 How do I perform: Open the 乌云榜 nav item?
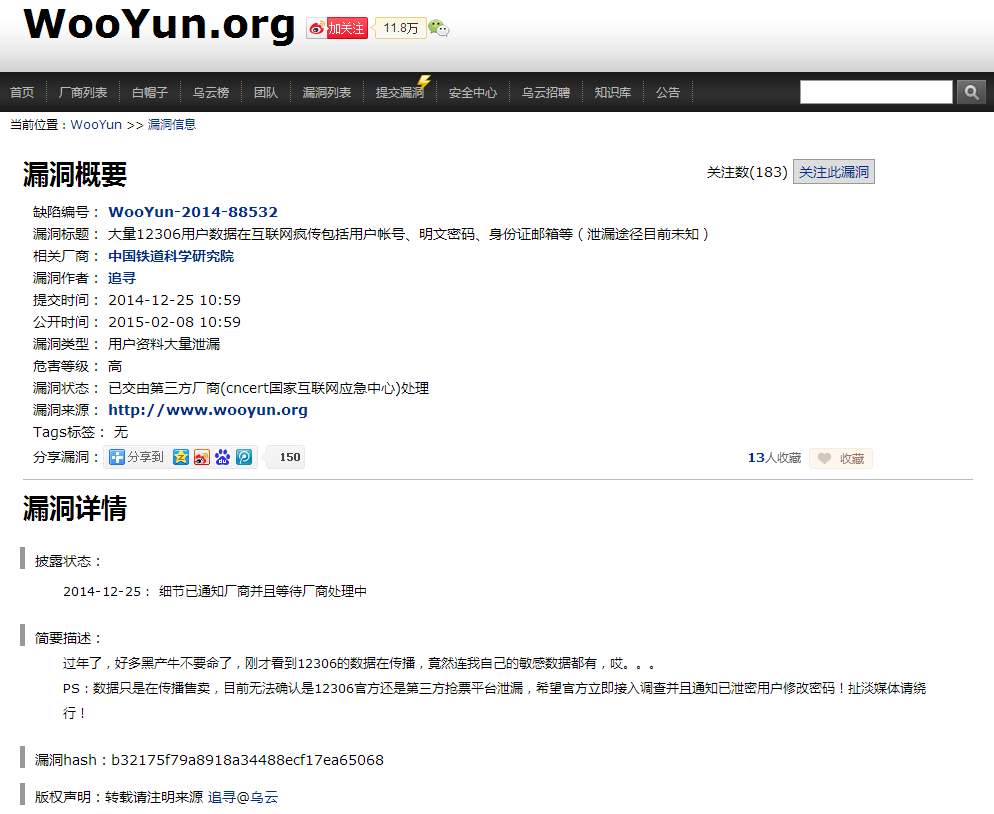click(210, 93)
